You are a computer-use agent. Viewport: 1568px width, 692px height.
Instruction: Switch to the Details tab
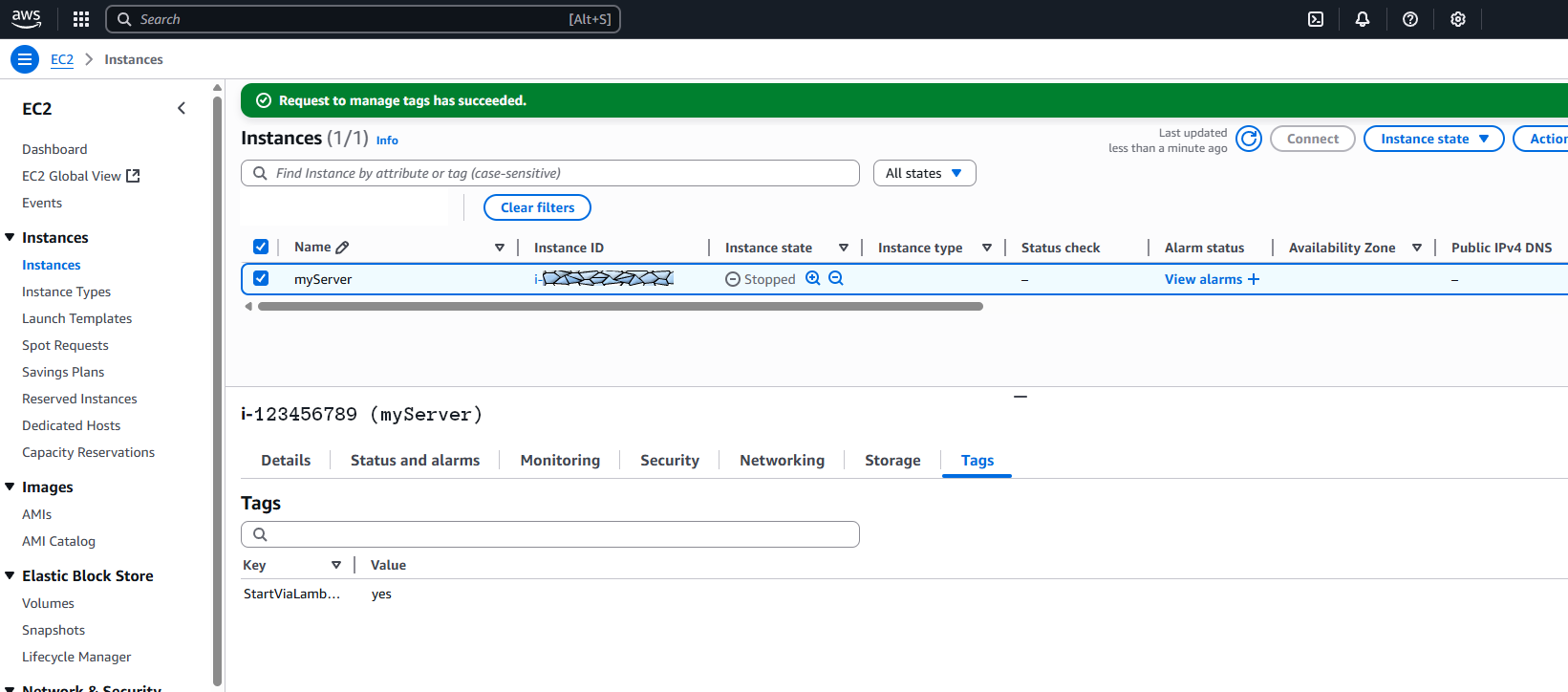286,461
